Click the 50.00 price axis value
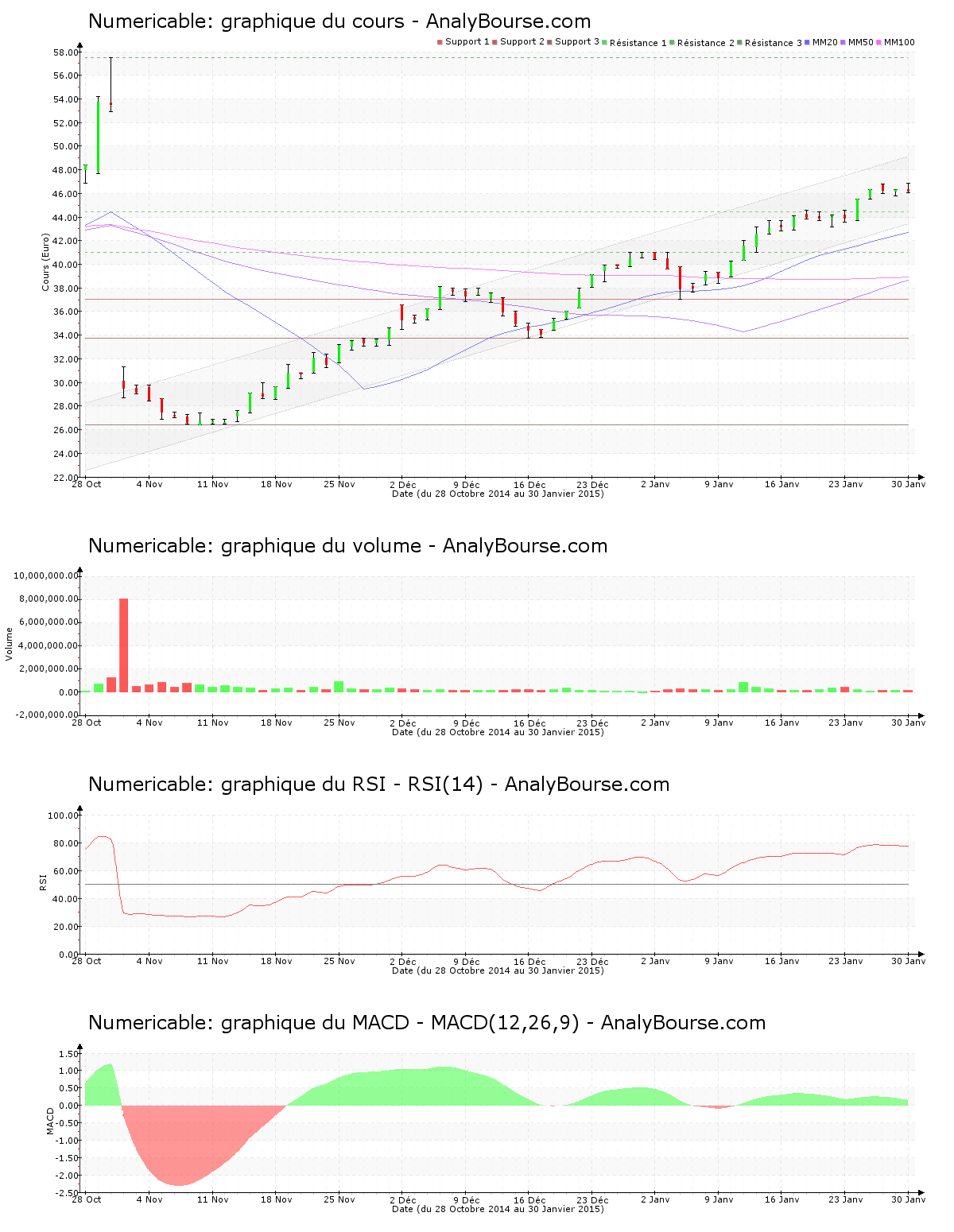Screen dimensions: 954x1232 coord(66,147)
